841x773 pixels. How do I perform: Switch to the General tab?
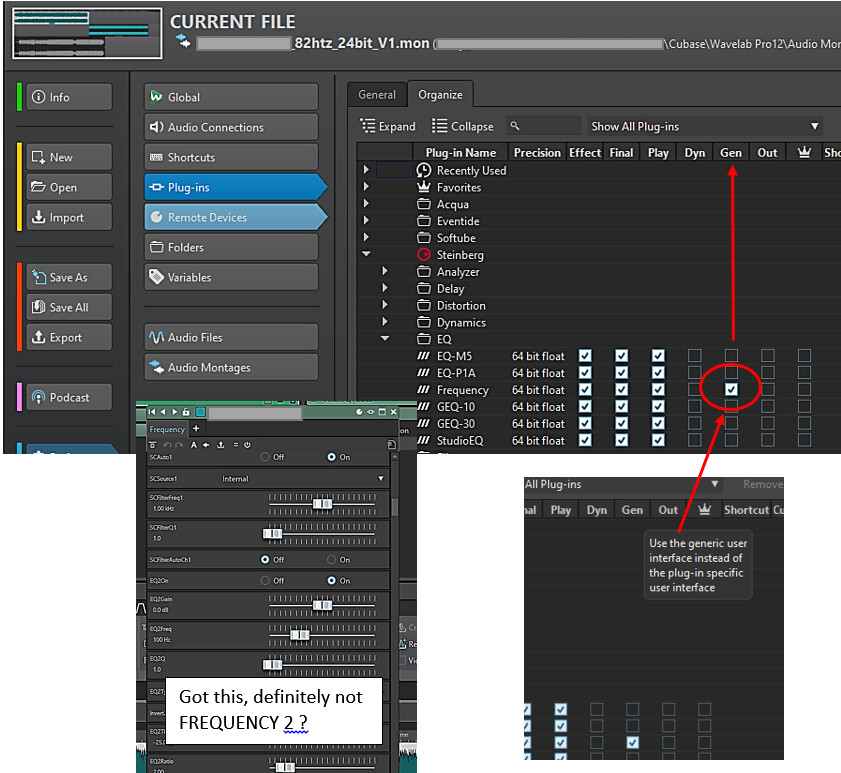377,95
